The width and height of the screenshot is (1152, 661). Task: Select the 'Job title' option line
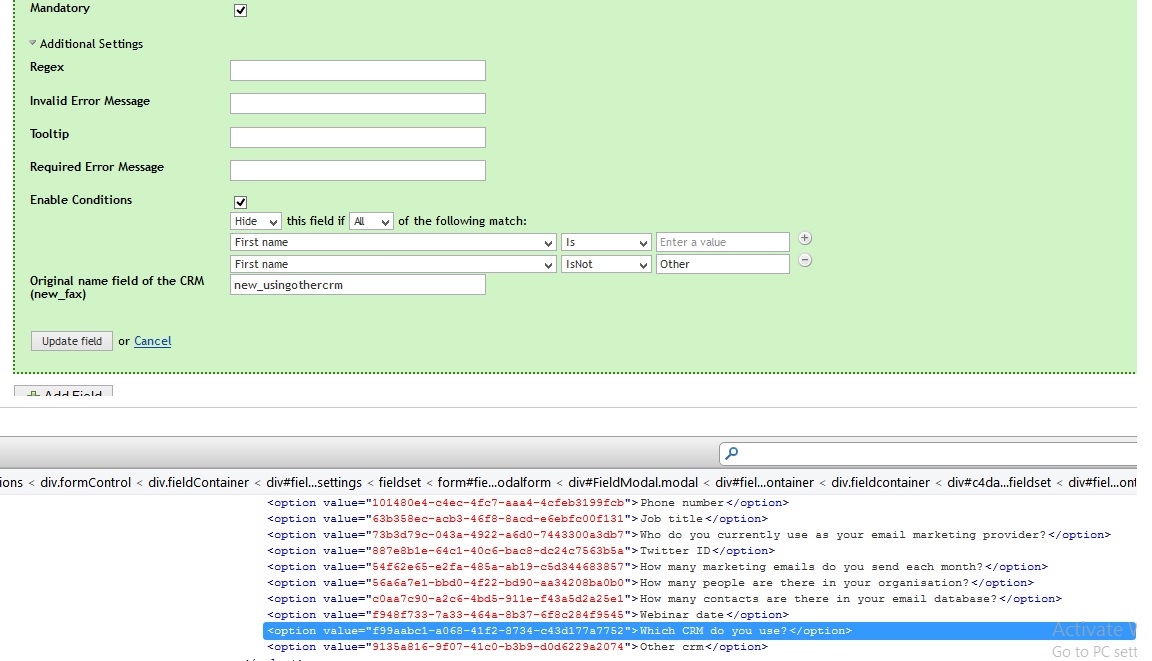tap(517, 519)
